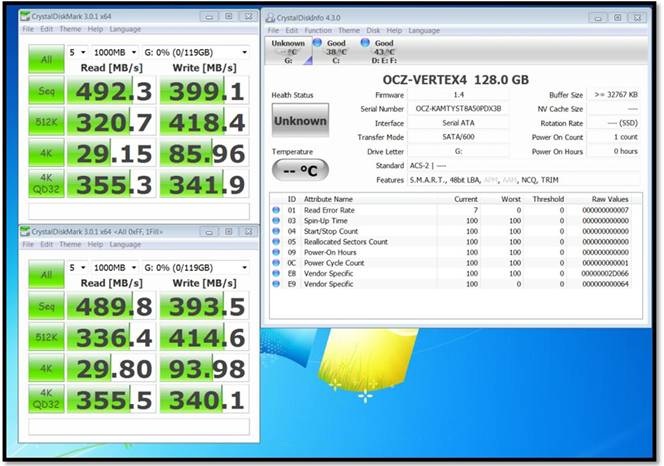
Task: Click the Unknown health status button
Action: (x=300, y=121)
